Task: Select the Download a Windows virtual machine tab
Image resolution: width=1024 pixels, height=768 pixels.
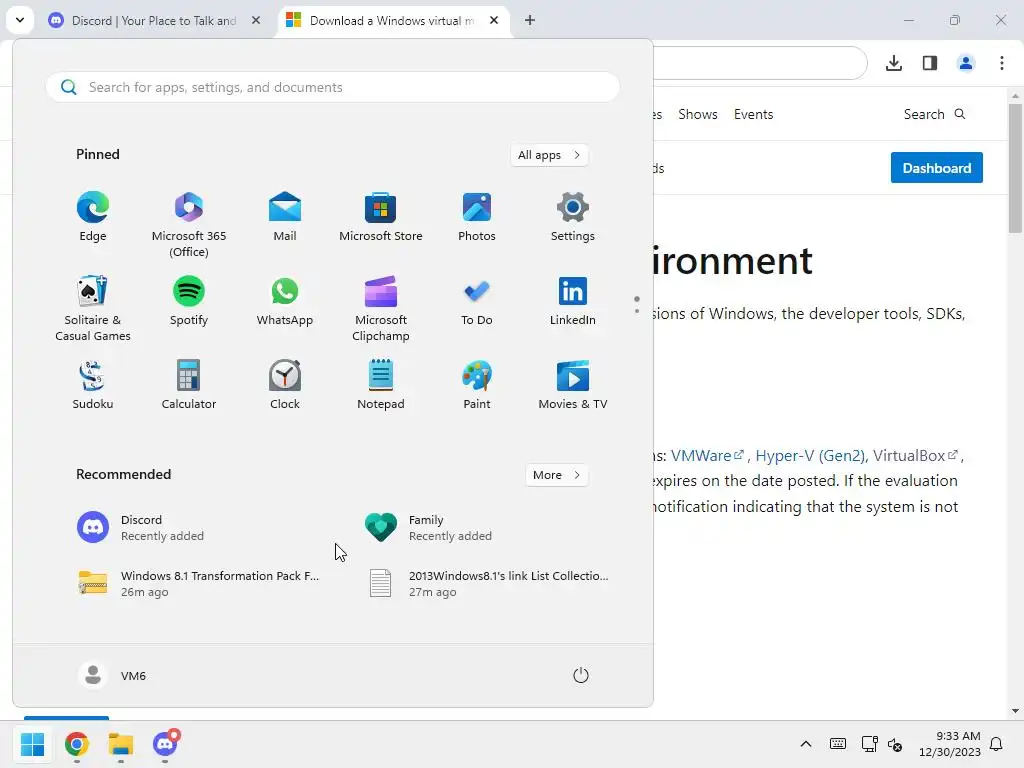Action: (392, 21)
